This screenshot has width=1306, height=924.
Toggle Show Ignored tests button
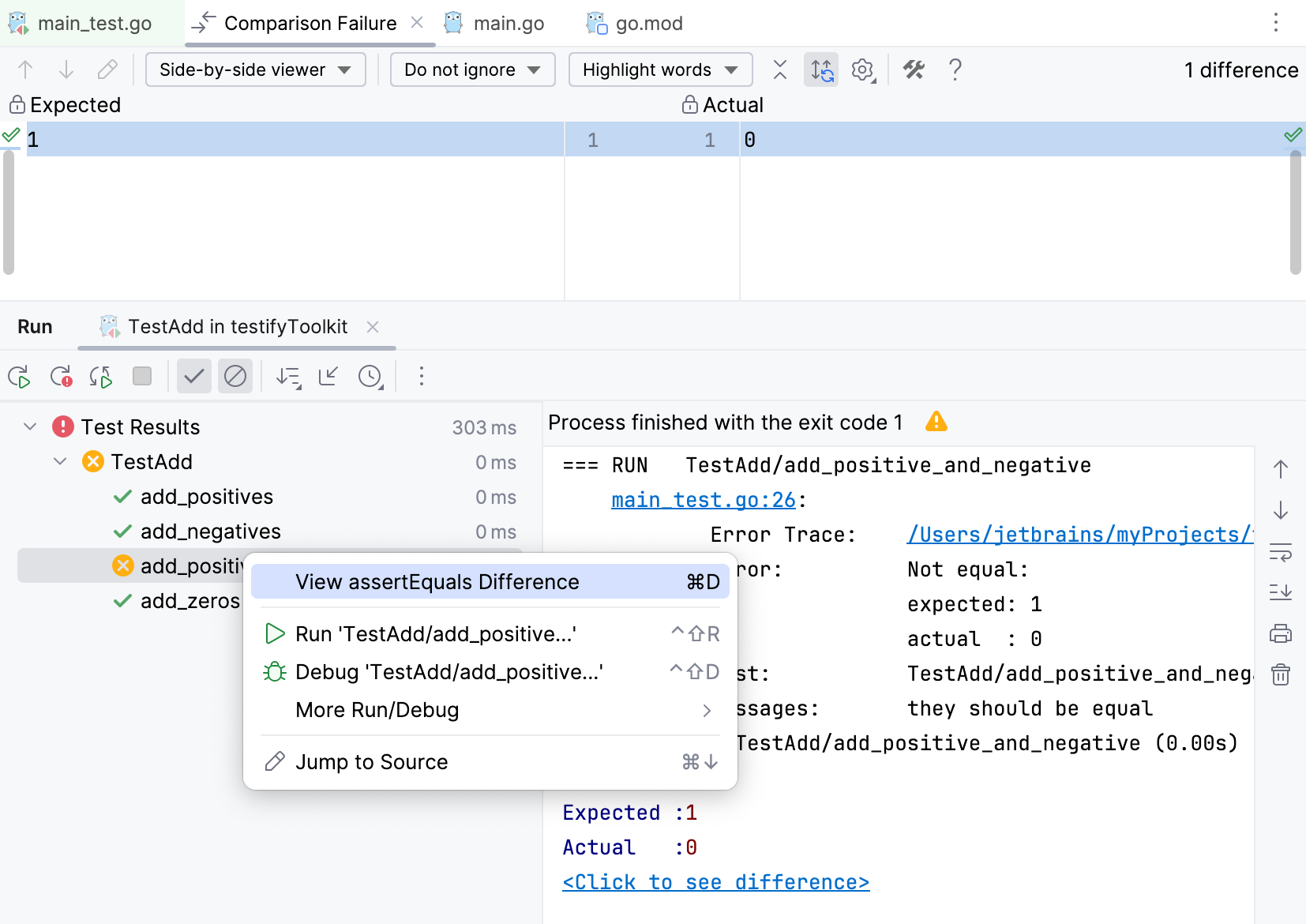[235, 377]
